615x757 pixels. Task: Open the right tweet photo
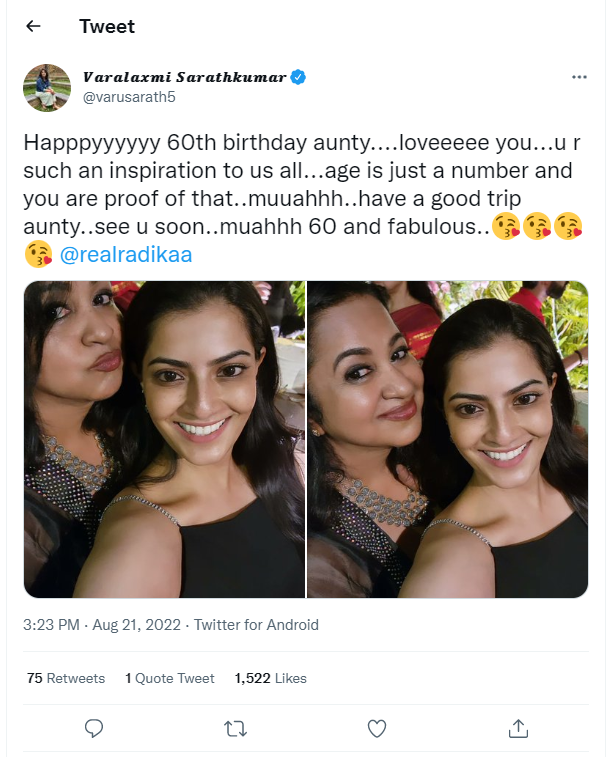pyautogui.click(x=448, y=439)
